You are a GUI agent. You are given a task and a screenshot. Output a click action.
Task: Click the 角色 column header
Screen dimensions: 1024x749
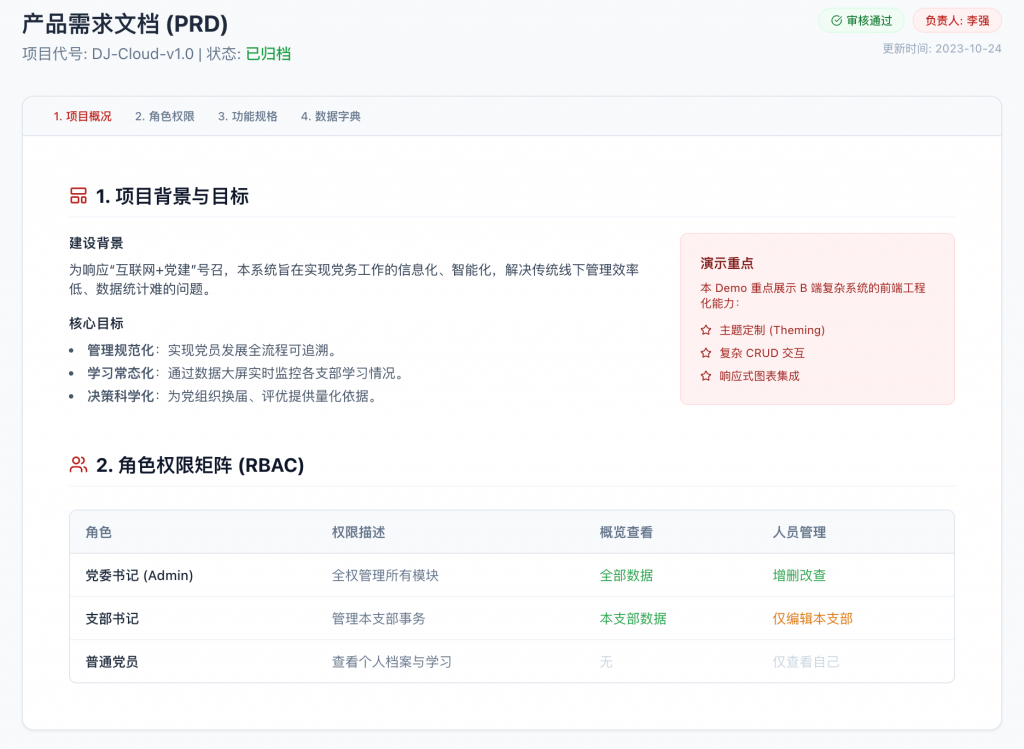click(x=99, y=532)
